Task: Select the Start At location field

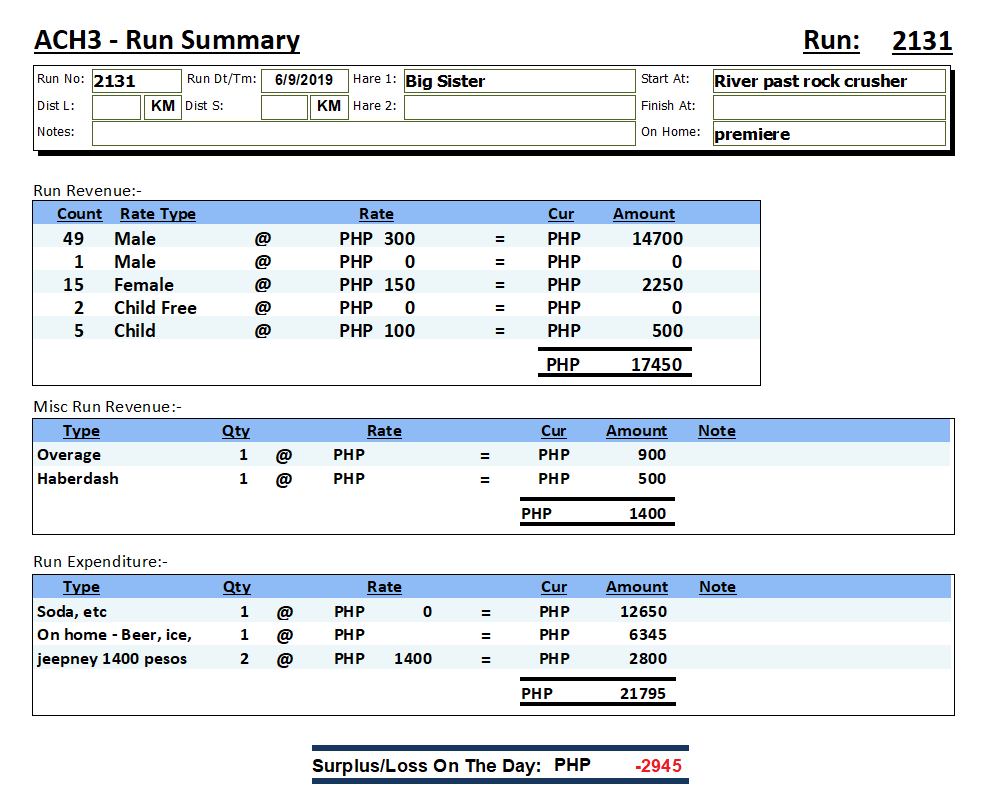Action: pos(828,81)
